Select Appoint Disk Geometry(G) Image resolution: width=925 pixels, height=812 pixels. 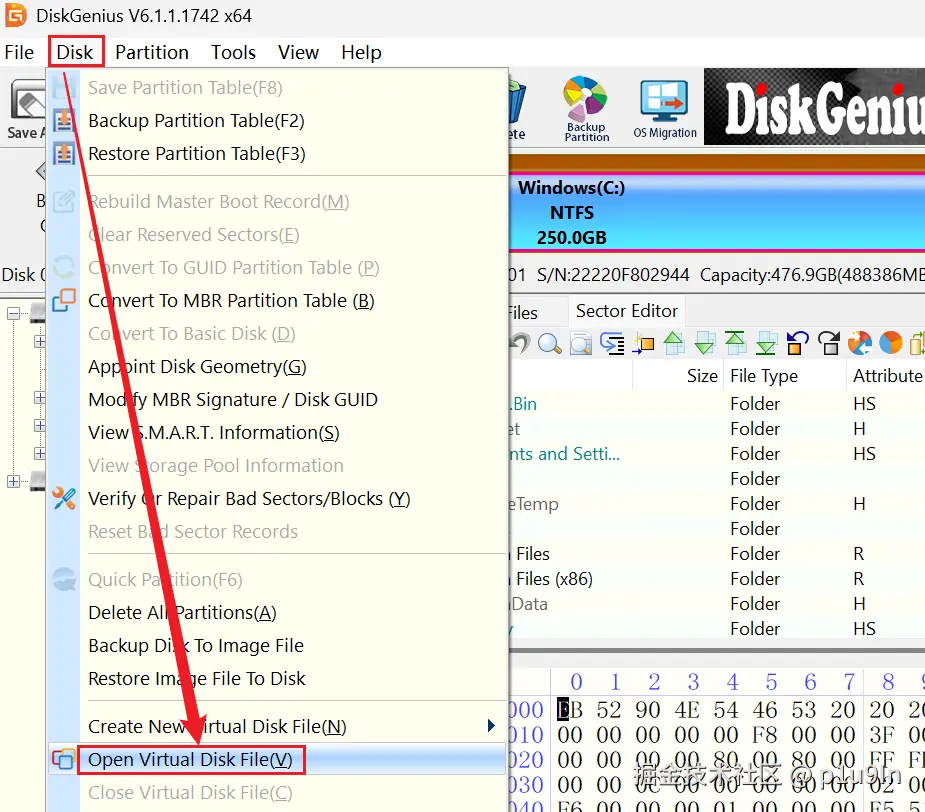pos(277,366)
